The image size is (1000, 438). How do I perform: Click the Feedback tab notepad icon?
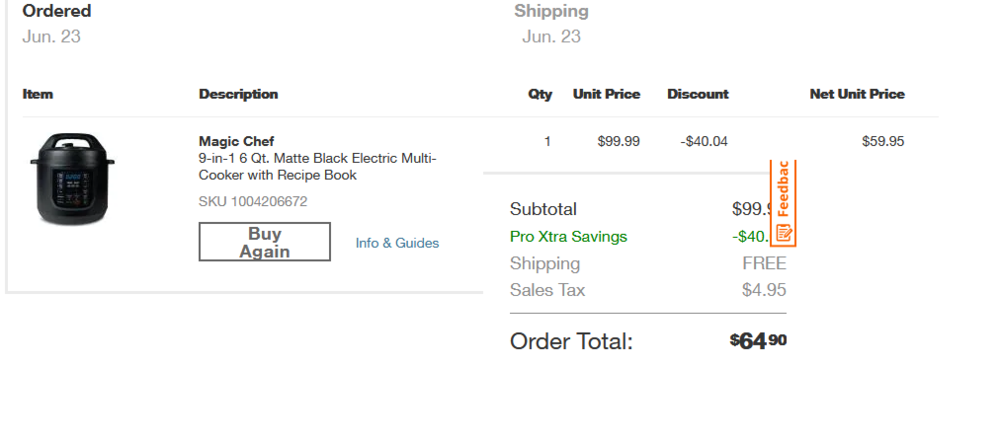[784, 234]
